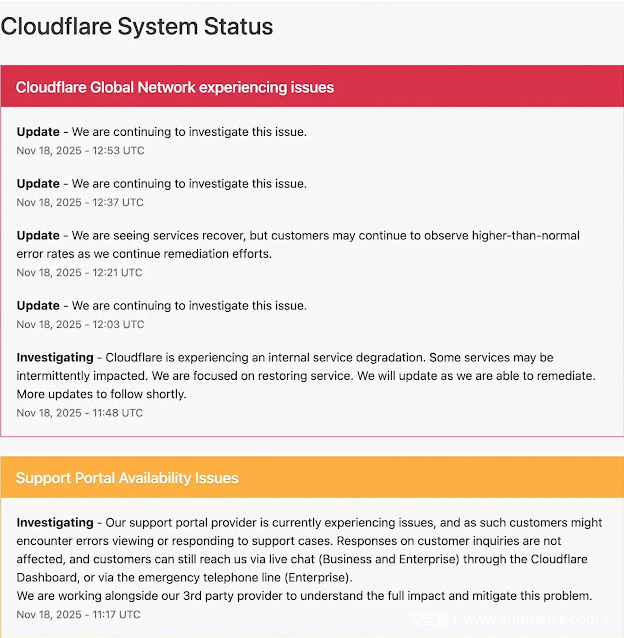Viewport: 624px width, 638px height.
Task: Select the Nov 18, 2025 - 12:21 UTC timestamp
Action: [80, 273]
